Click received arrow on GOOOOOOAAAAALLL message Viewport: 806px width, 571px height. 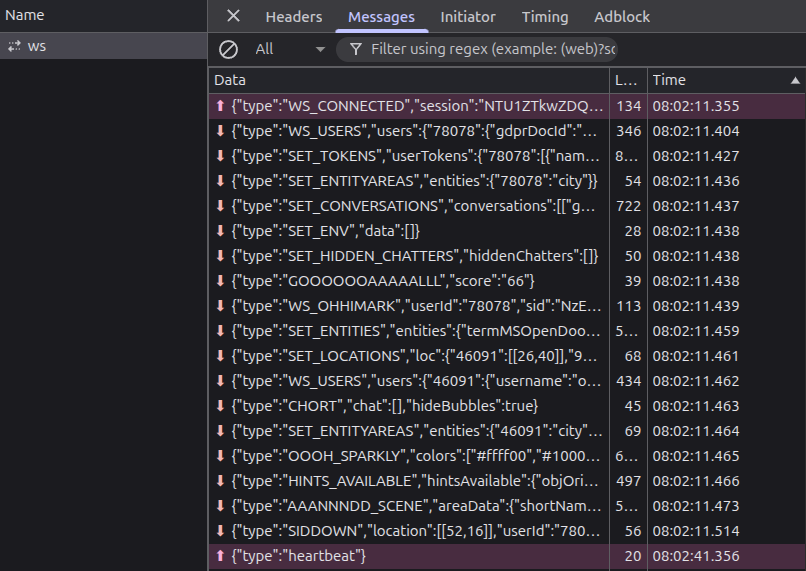tap(220, 281)
